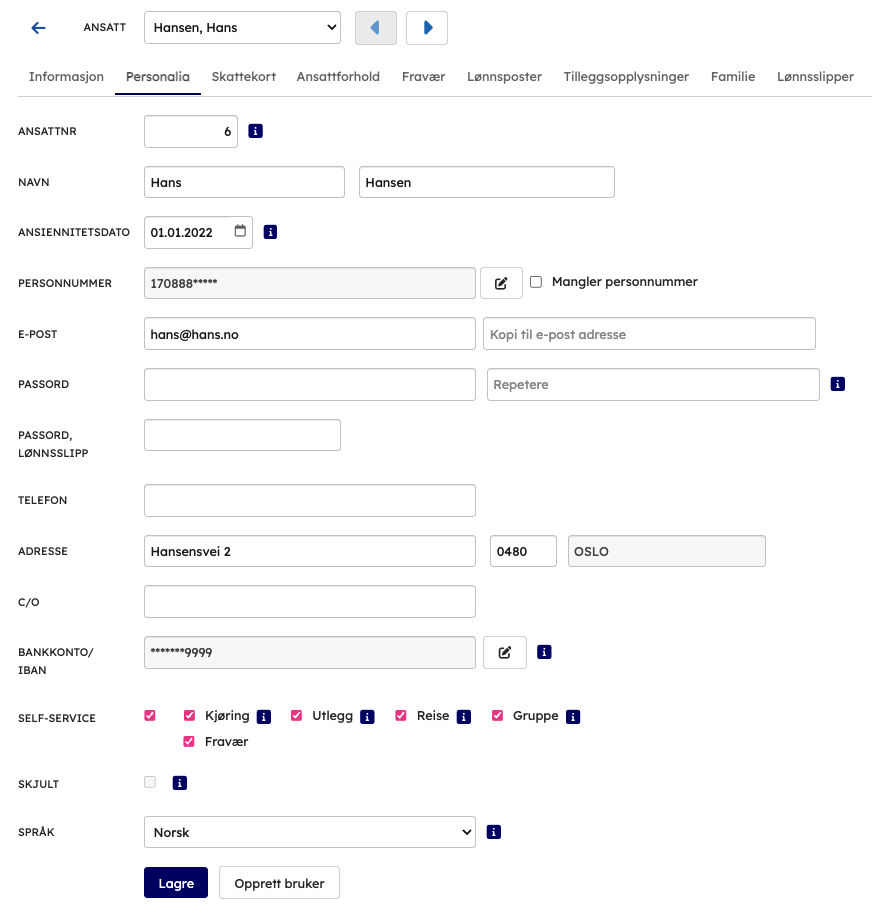Click info icon beside Kjøring checkbox

click(264, 717)
